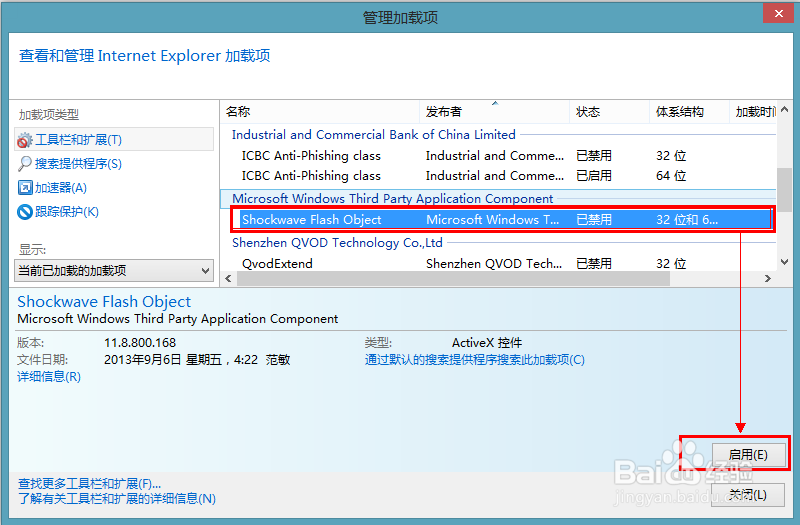
Task: Click the 启用(E) enable button
Action: tap(748, 455)
